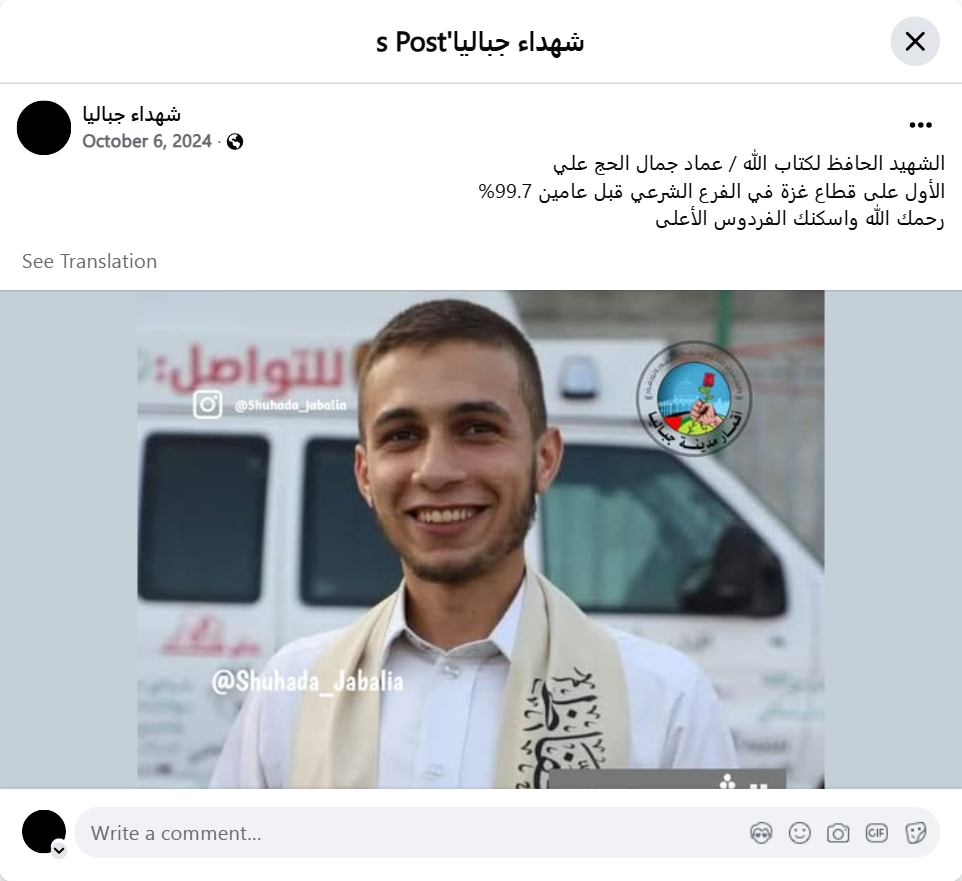
Task: Open the October 6, 2024 timestamp link
Action: (x=147, y=141)
